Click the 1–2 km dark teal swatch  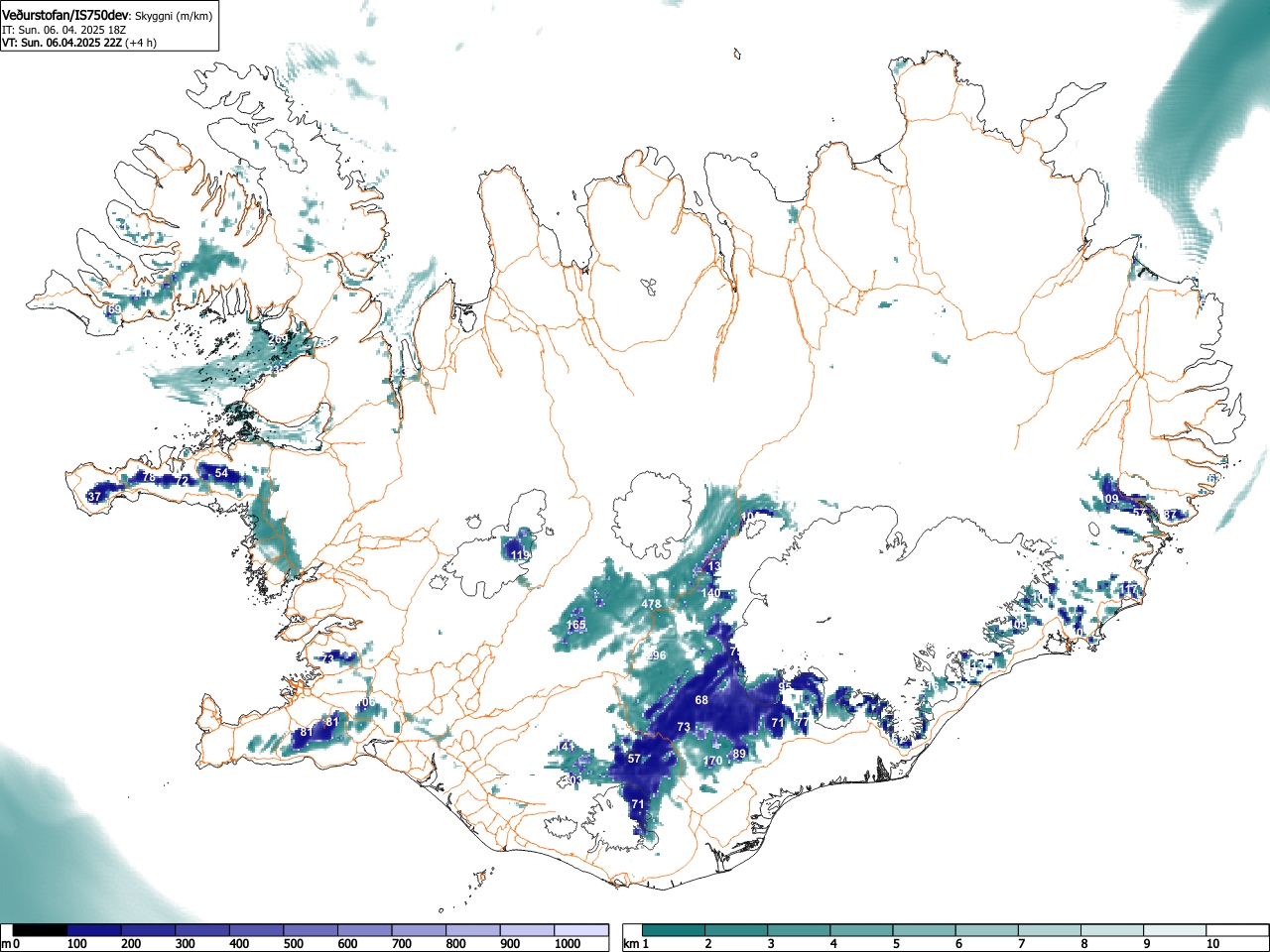coord(675,930)
